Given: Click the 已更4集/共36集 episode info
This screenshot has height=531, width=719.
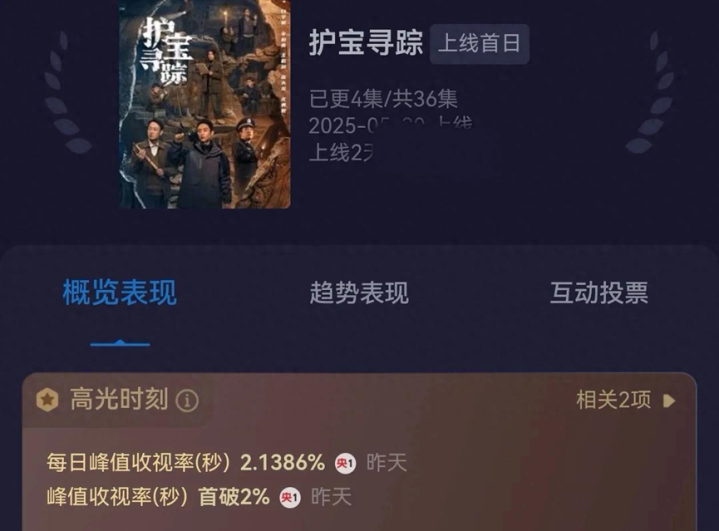Looking at the screenshot, I should [383, 99].
